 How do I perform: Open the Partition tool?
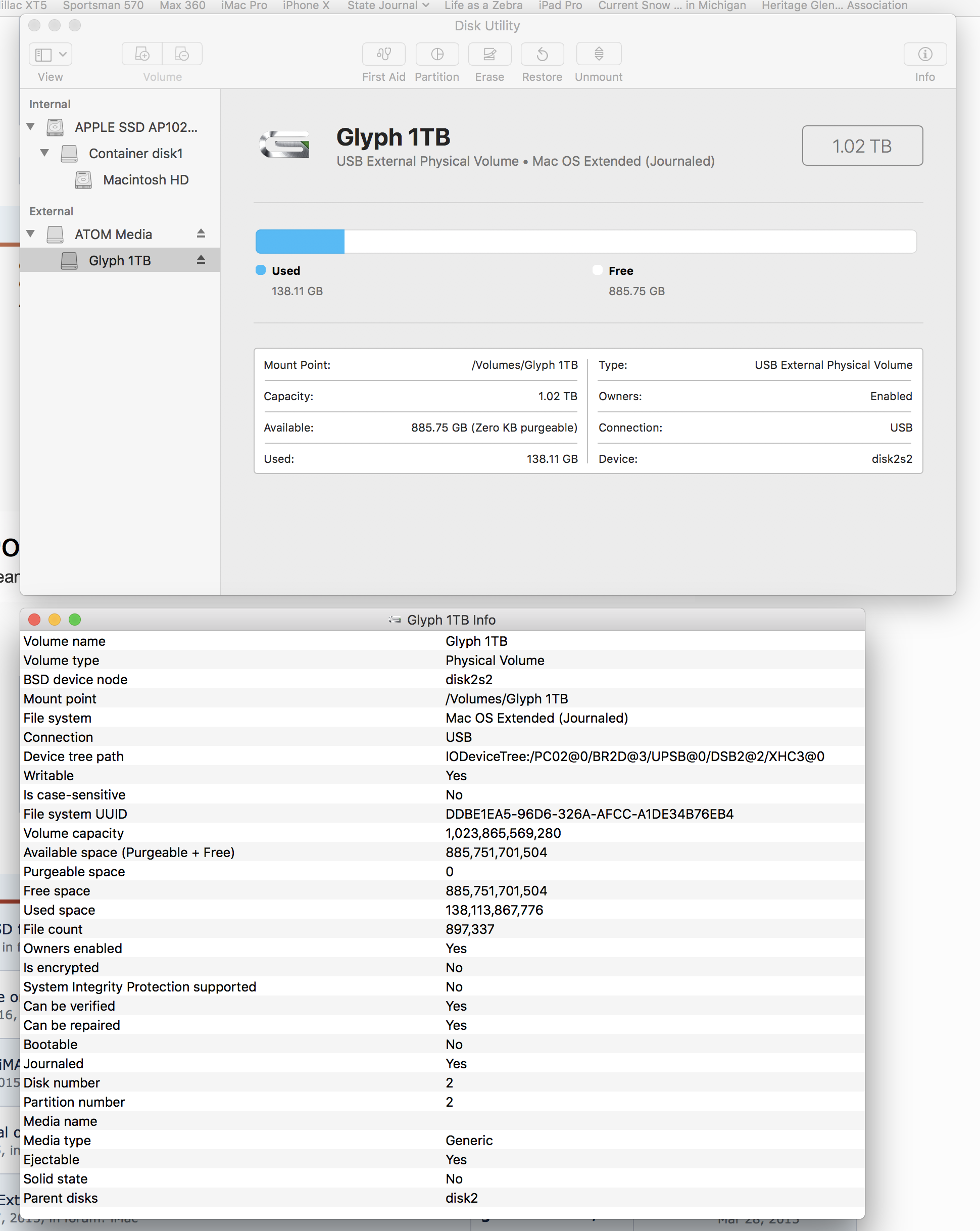point(437,54)
